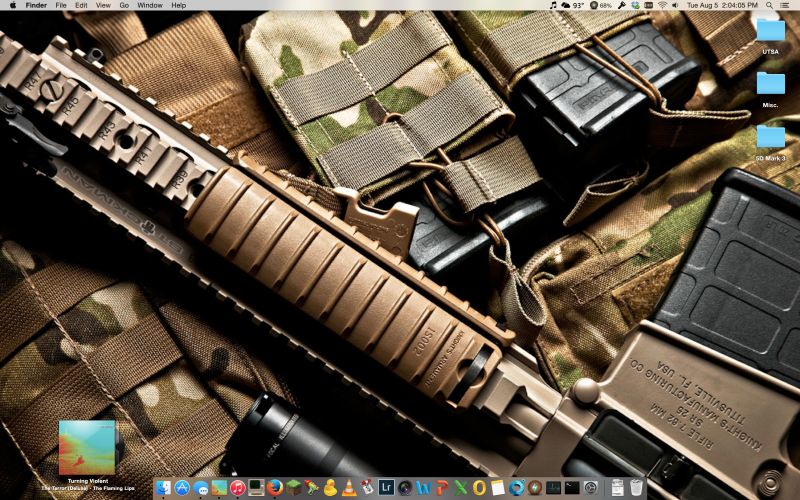This screenshot has height=500, width=800.
Task: Open the View menu
Action: (x=103, y=5)
